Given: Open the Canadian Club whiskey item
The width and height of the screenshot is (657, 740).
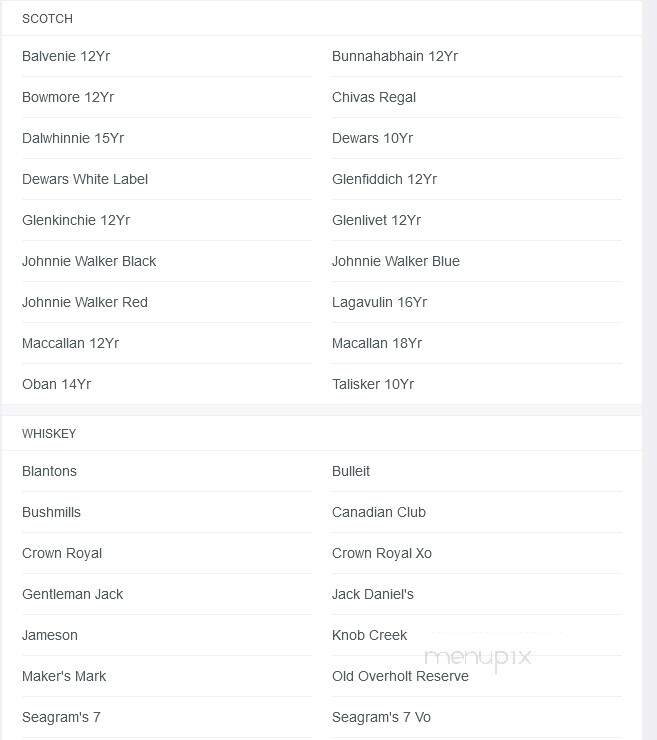Looking at the screenshot, I should point(379,512).
